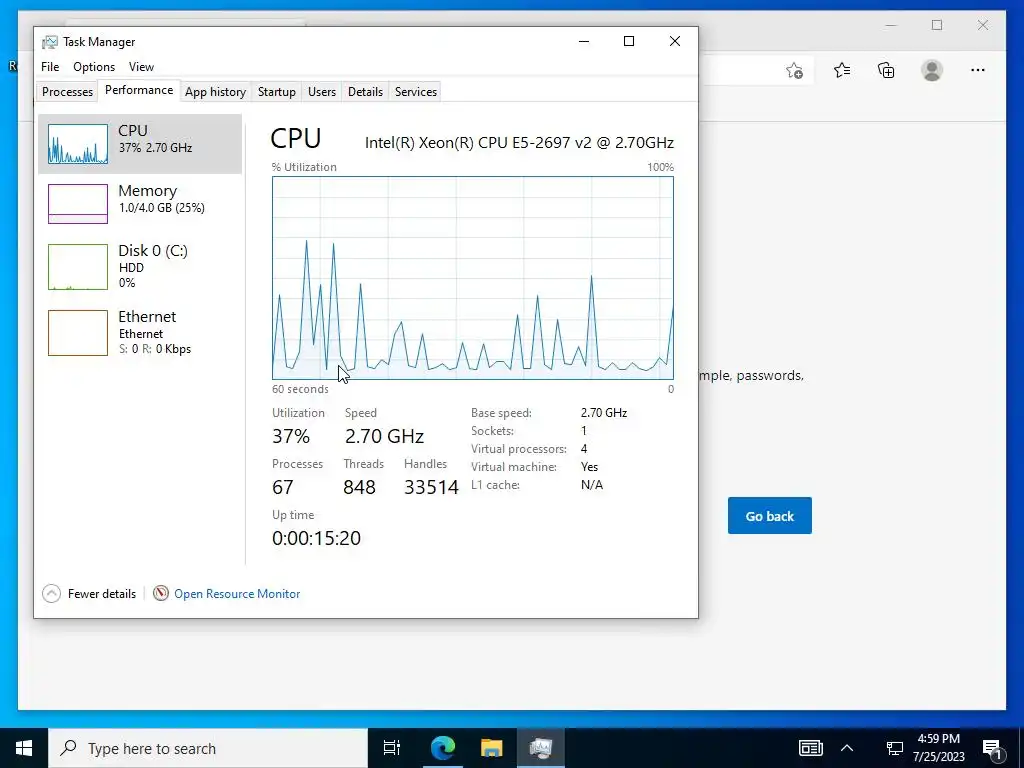Select the Disk 0 (C:) mini graph
Screen dimensions: 1024x768
tap(78, 266)
